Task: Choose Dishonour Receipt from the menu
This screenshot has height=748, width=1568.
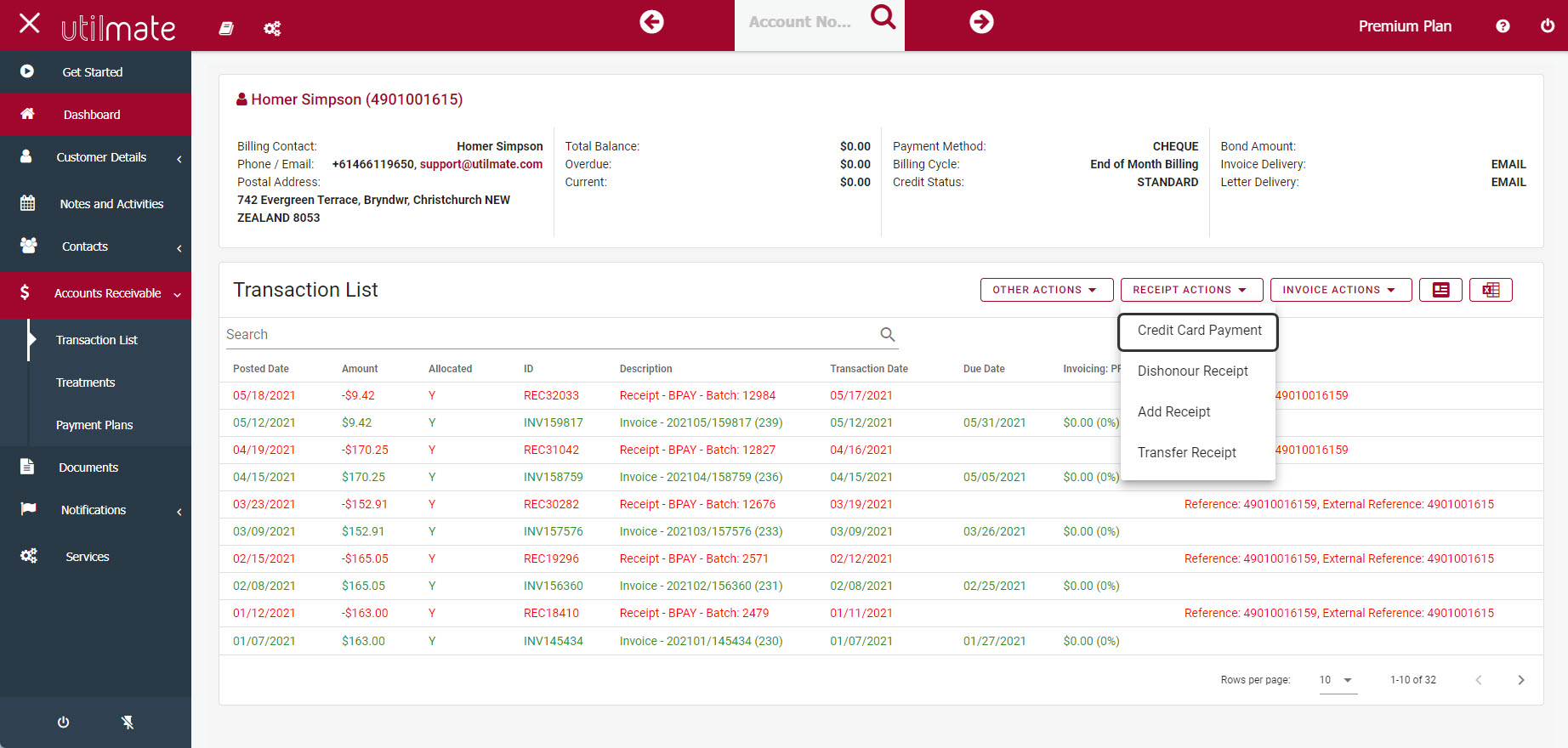Action: pos(1192,371)
